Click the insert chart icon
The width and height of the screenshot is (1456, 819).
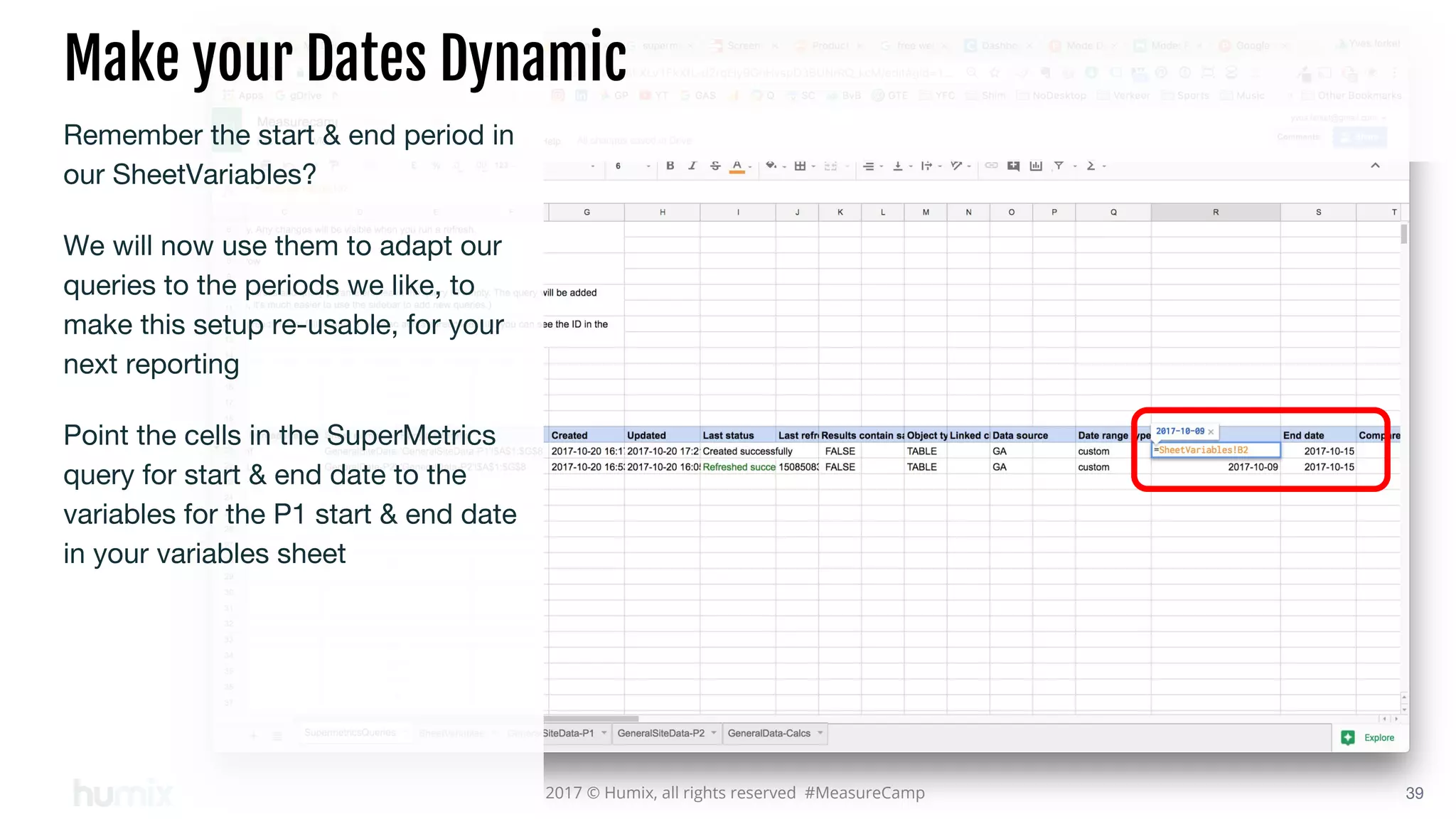(x=1036, y=166)
